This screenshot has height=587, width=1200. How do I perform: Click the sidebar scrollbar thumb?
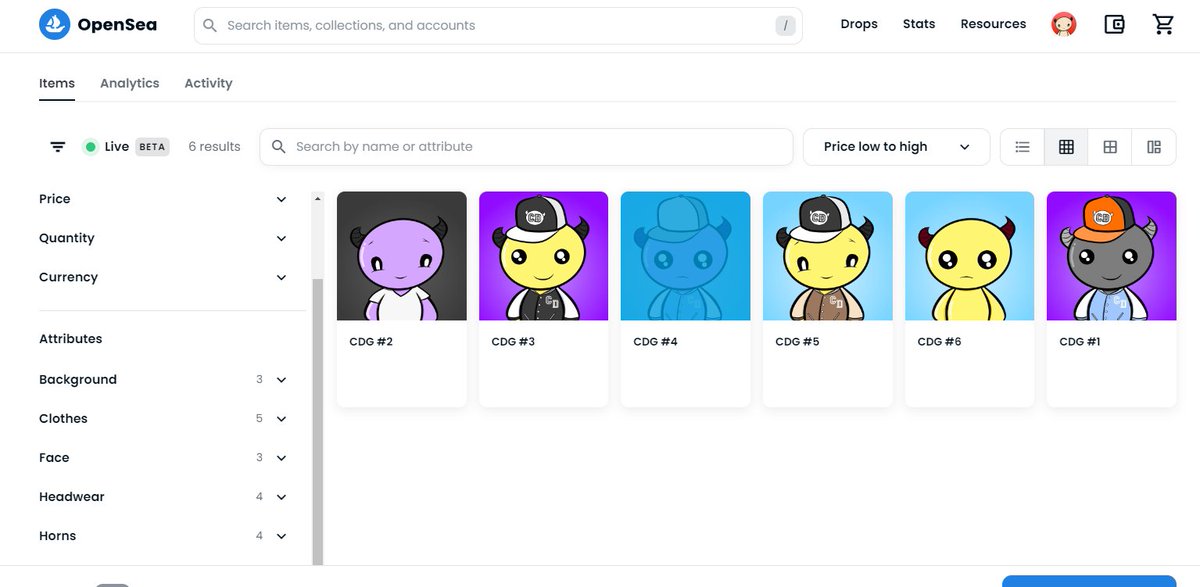(x=318, y=422)
